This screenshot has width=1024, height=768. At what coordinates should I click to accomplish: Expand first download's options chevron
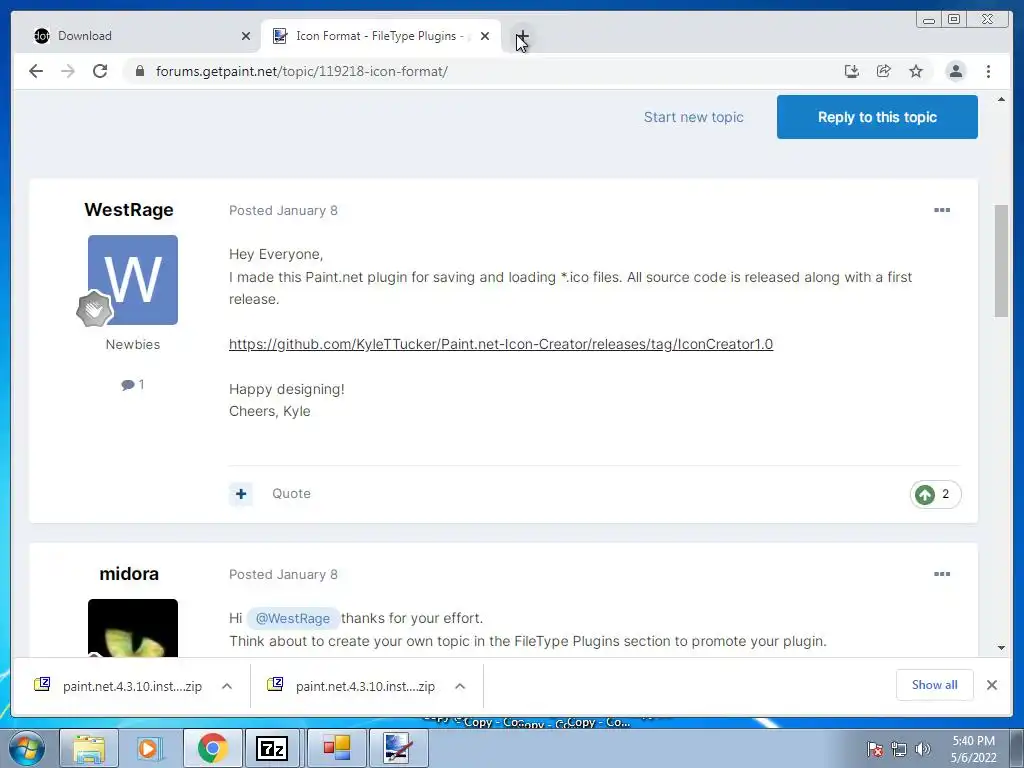tap(227, 686)
